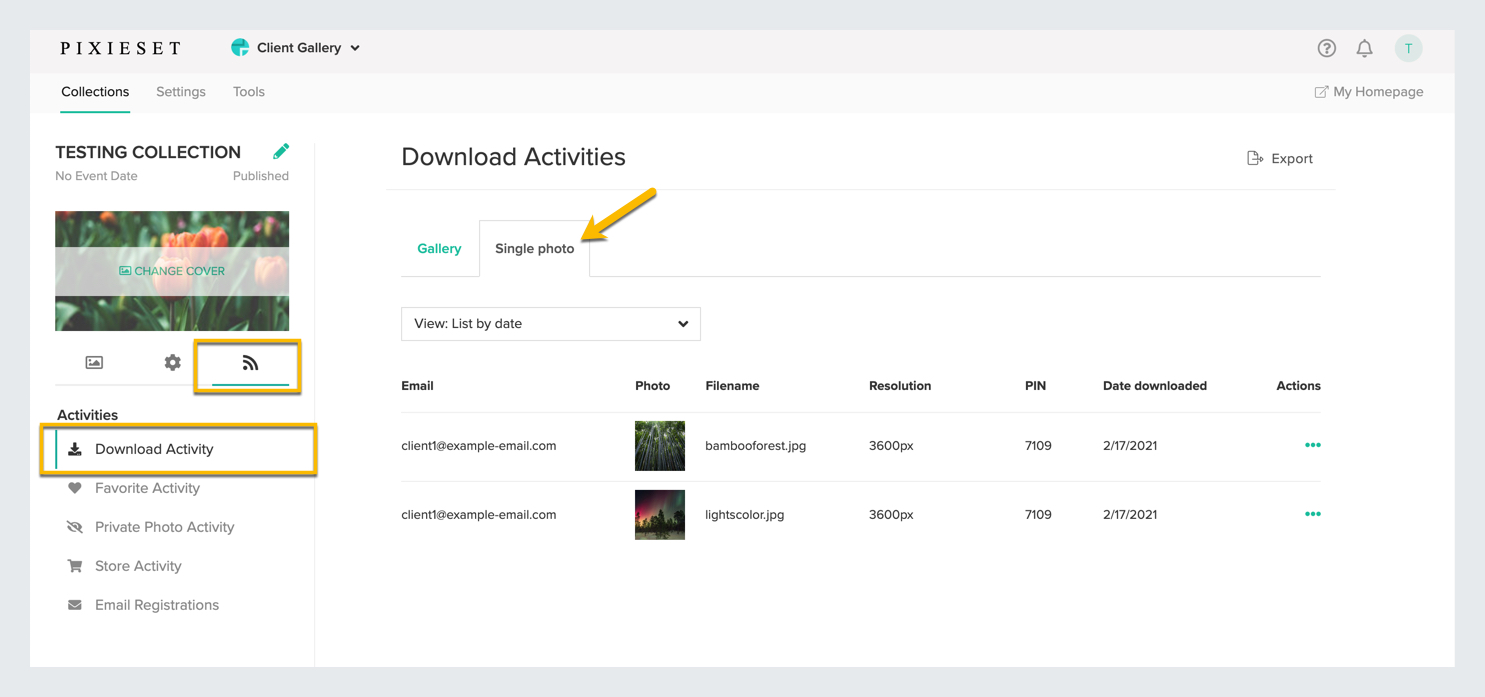Screen dimensions: 1485x697
Task: Click the Resolution column header
Action: click(900, 386)
